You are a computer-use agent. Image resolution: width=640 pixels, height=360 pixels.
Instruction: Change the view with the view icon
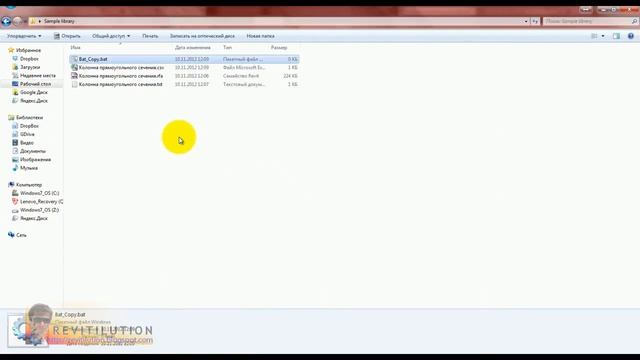click(594, 36)
